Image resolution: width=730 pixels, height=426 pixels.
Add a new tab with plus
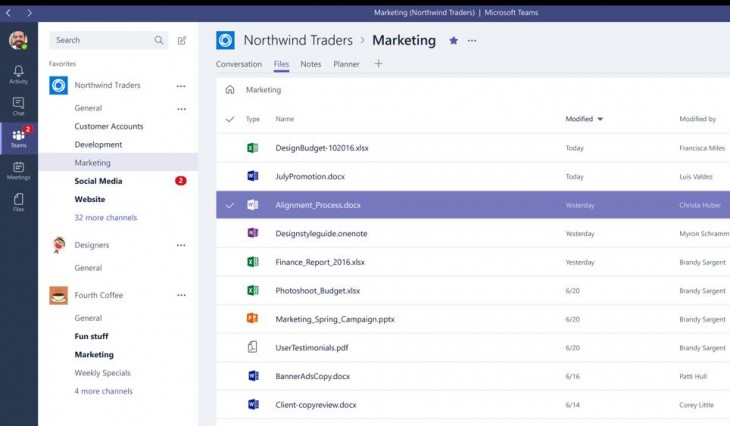(379, 63)
